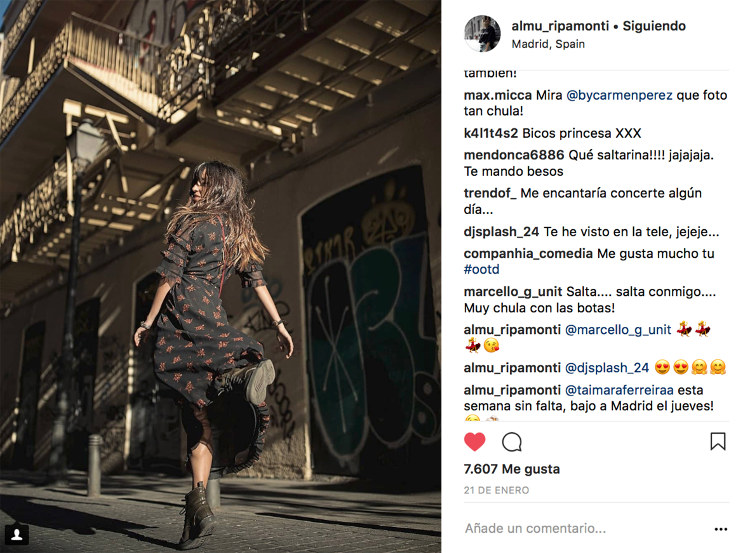The width and height of the screenshot is (750, 553).
Task: Click the comment speech bubble icon
Action: [511, 442]
